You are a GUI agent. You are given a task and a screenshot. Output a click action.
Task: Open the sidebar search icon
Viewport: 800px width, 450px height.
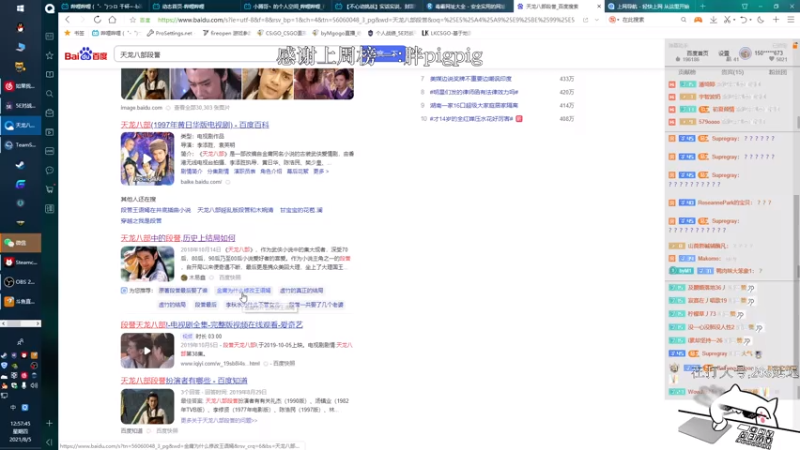point(49,94)
